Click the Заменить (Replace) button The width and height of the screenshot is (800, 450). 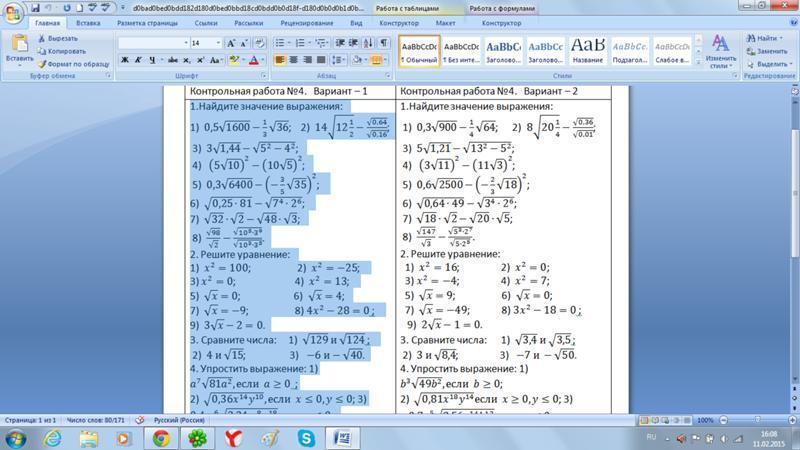click(766, 50)
